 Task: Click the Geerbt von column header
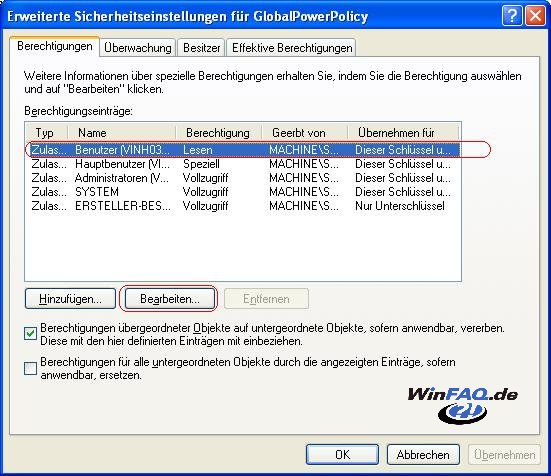(305, 133)
